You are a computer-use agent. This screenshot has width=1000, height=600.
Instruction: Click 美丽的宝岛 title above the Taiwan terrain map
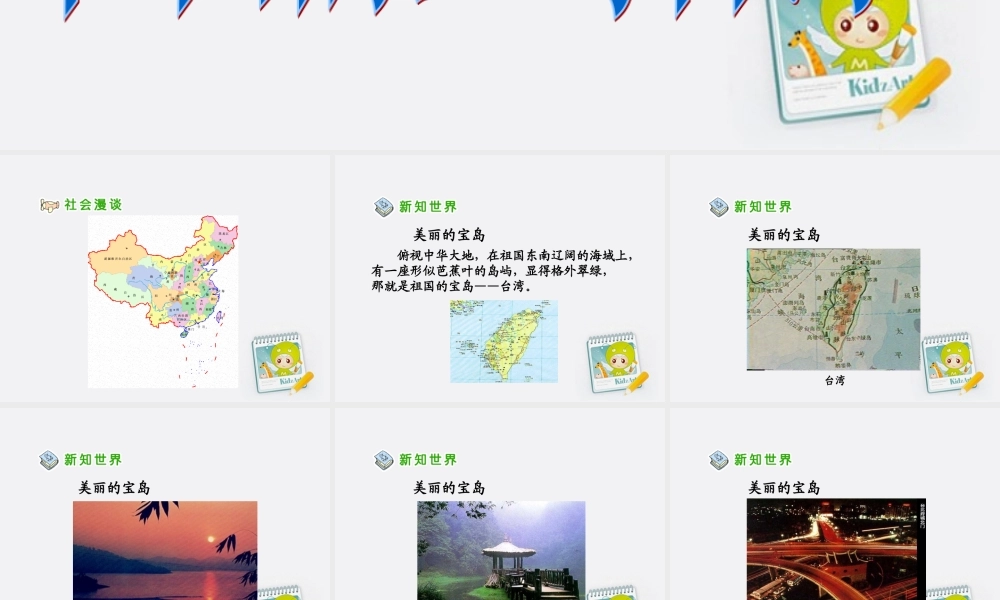coord(784,235)
